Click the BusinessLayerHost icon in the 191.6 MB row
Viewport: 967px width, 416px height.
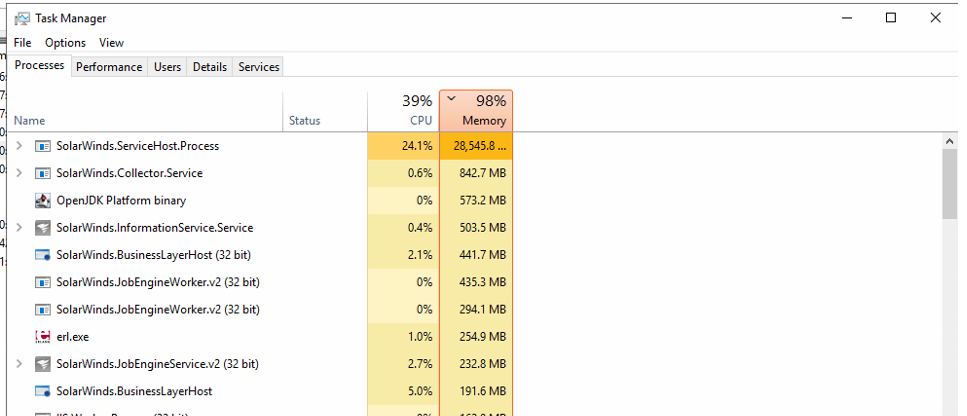point(43,391)
